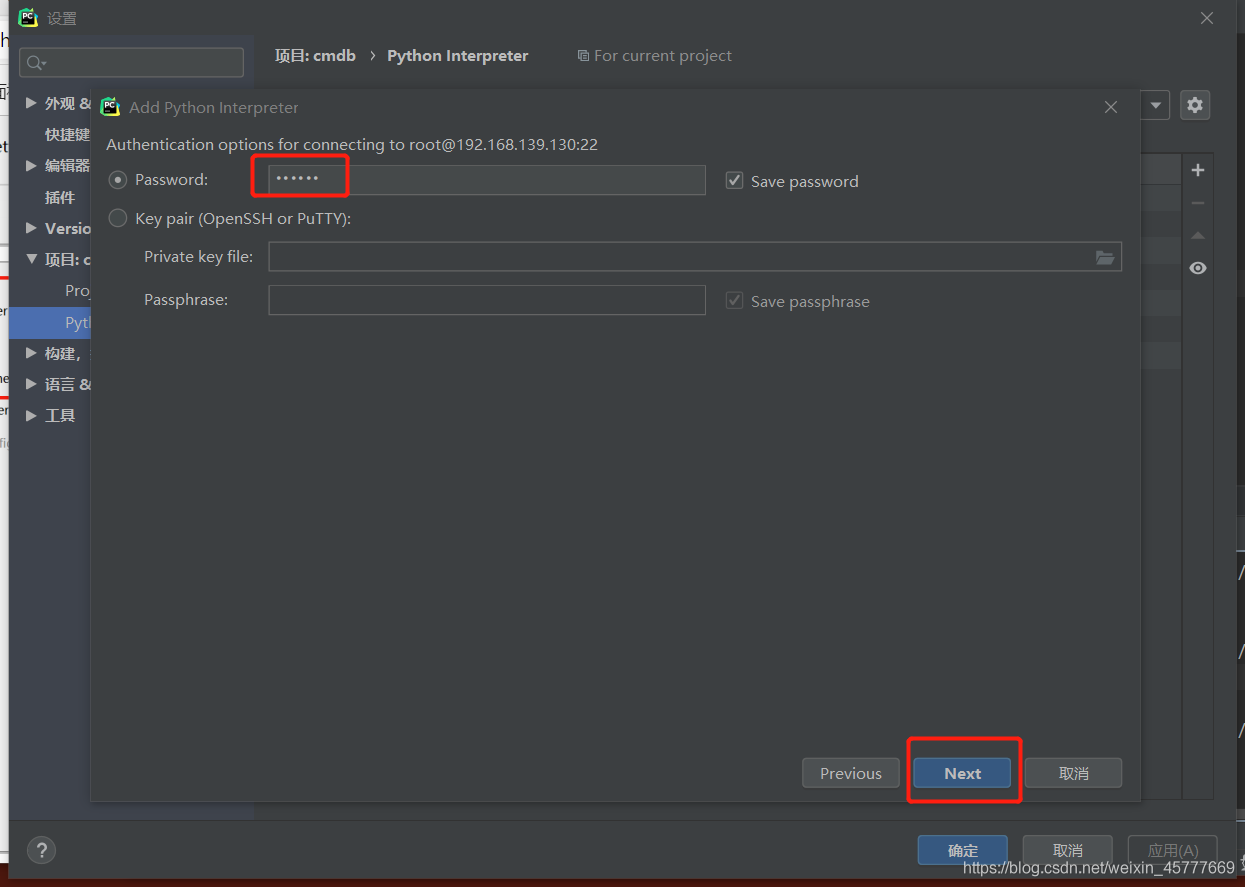Collapse the 项目 settings tree node
Image resolution: width=1245 pixels, height=887 pixels.
click(31, 259)
